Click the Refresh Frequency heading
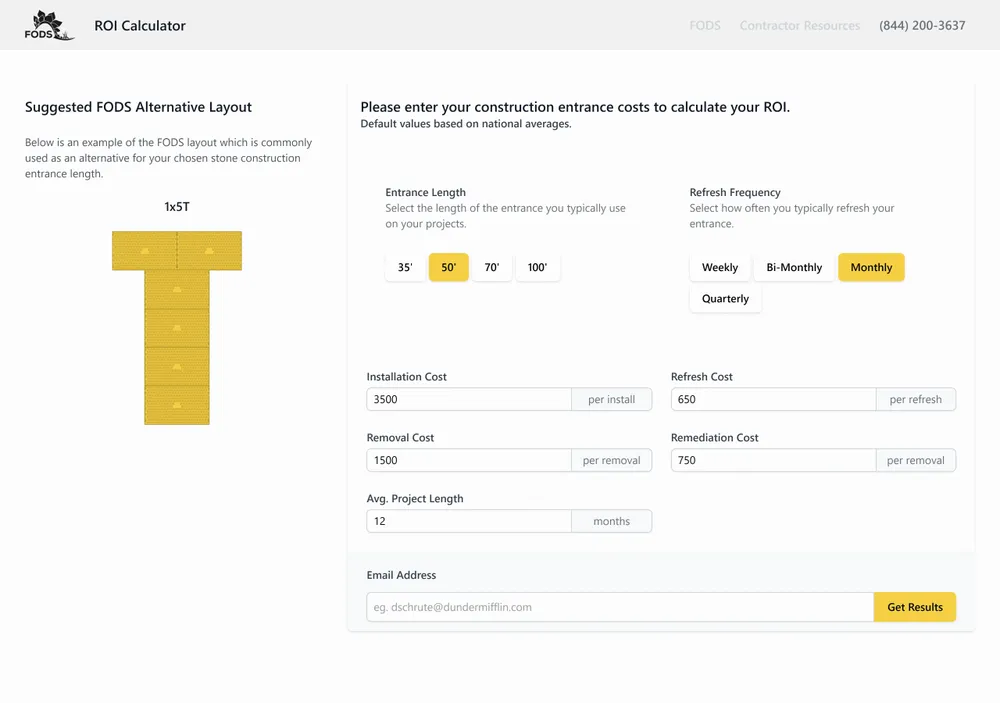This screenshot has height=703, width=1000. pyautogui.click(x=735, y=192)
